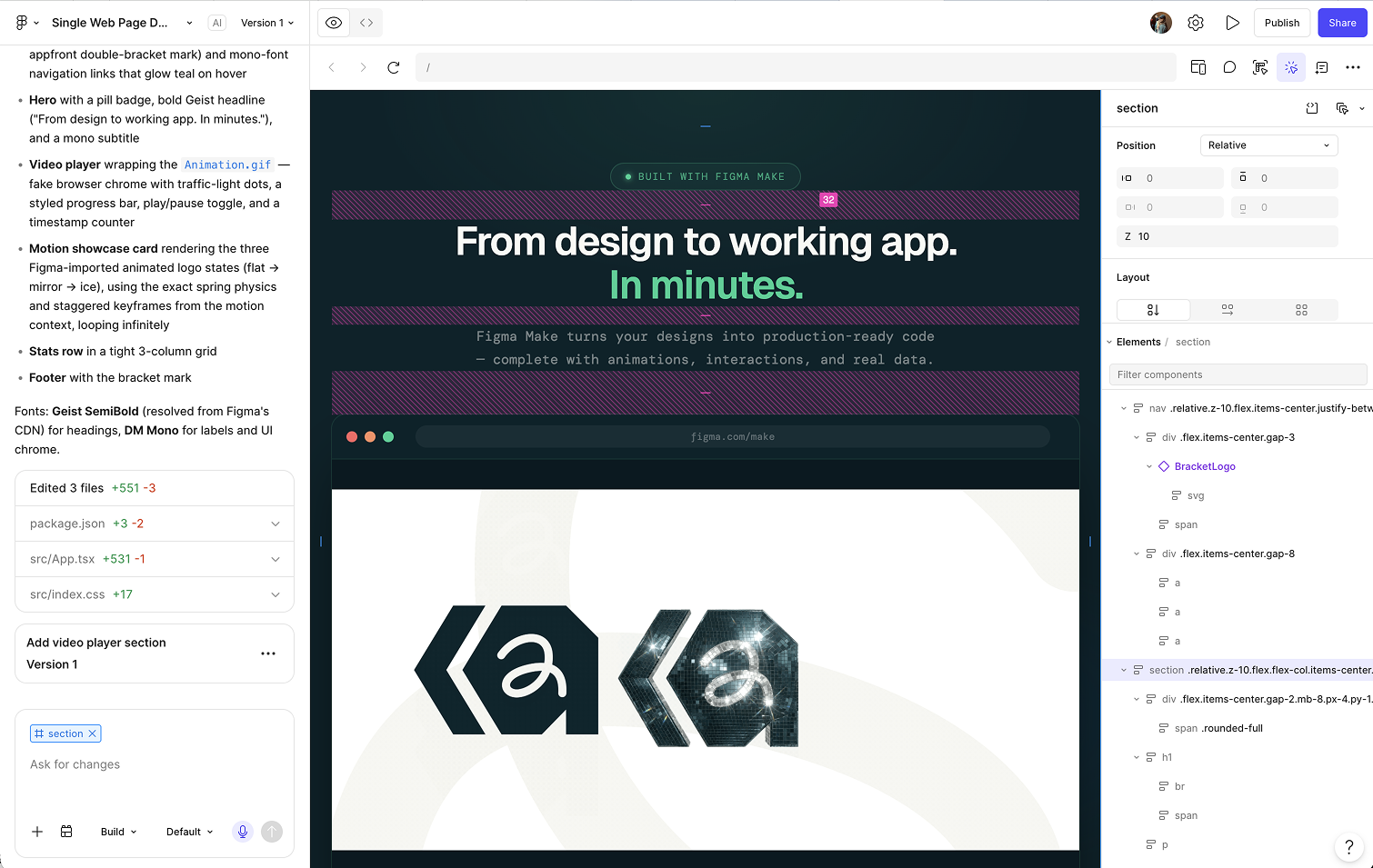
Task: Go forward in the preview browser
Action: [363, 67]
